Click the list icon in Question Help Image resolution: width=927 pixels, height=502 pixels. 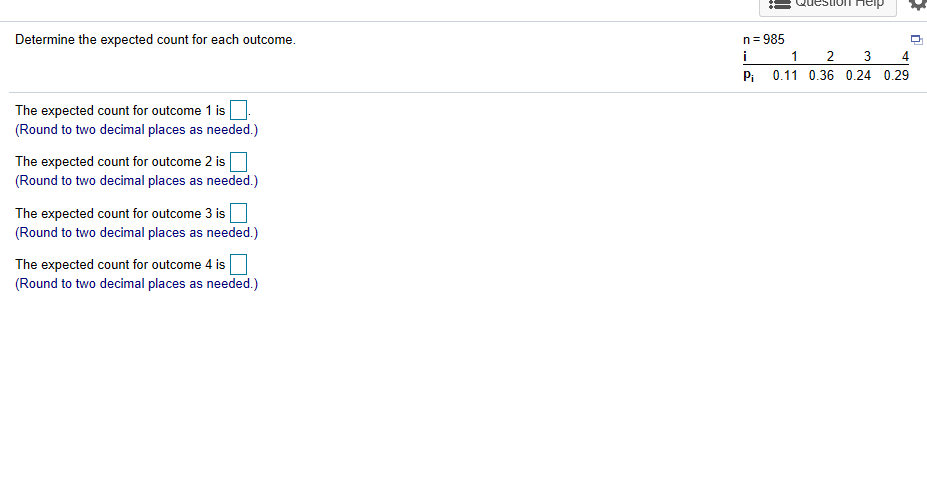(x=780, y=4)
